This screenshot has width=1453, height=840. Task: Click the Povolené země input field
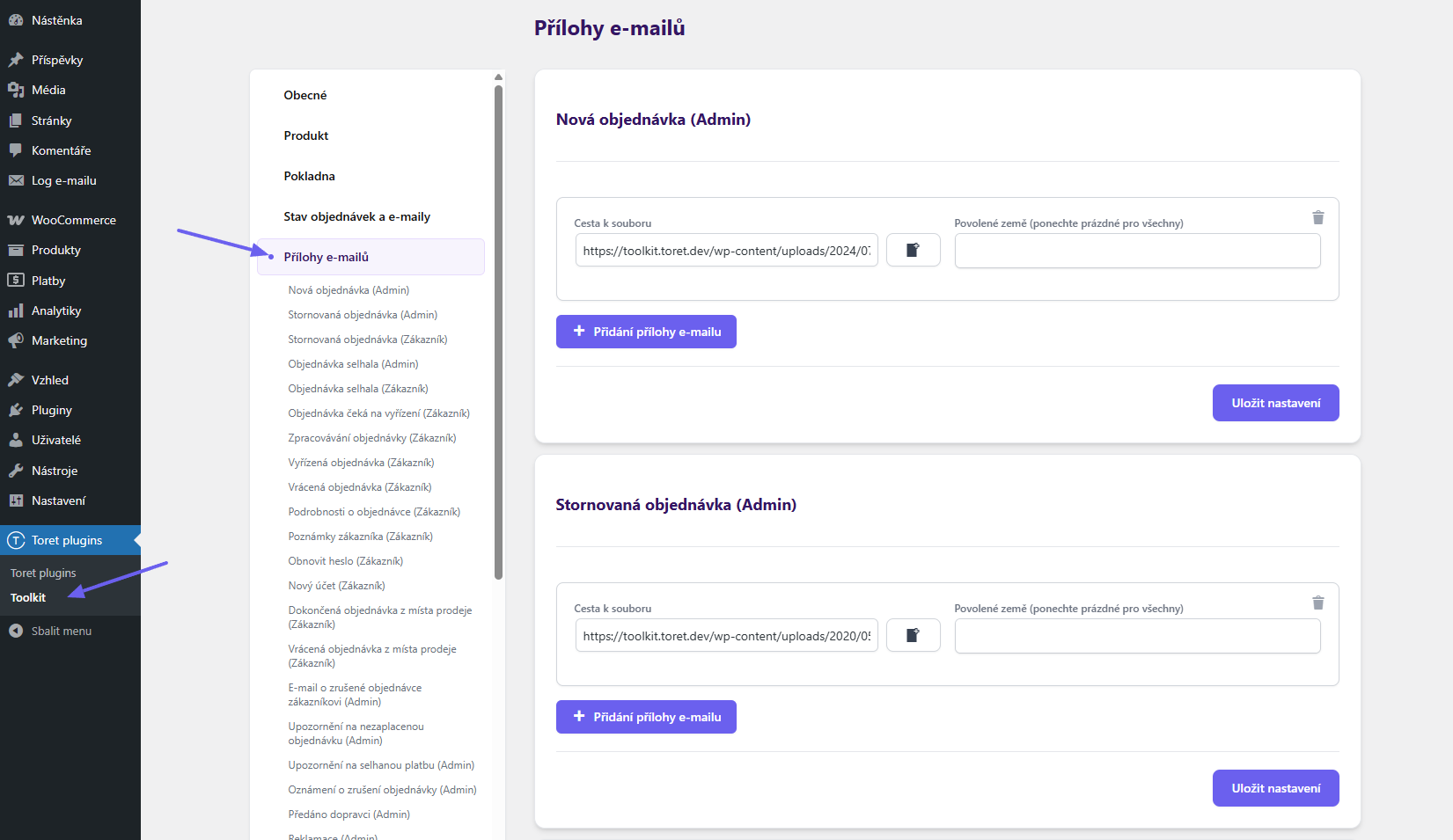(x=1136, y=251)
